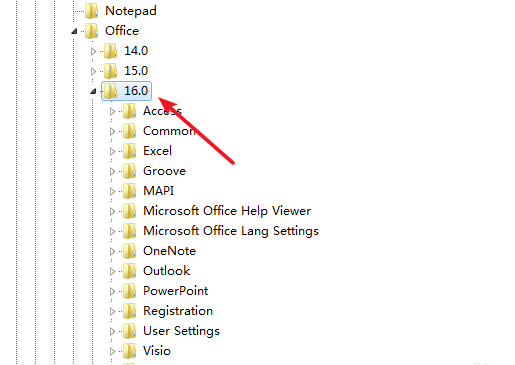Click the OneNote folder icon

[129, 251]
